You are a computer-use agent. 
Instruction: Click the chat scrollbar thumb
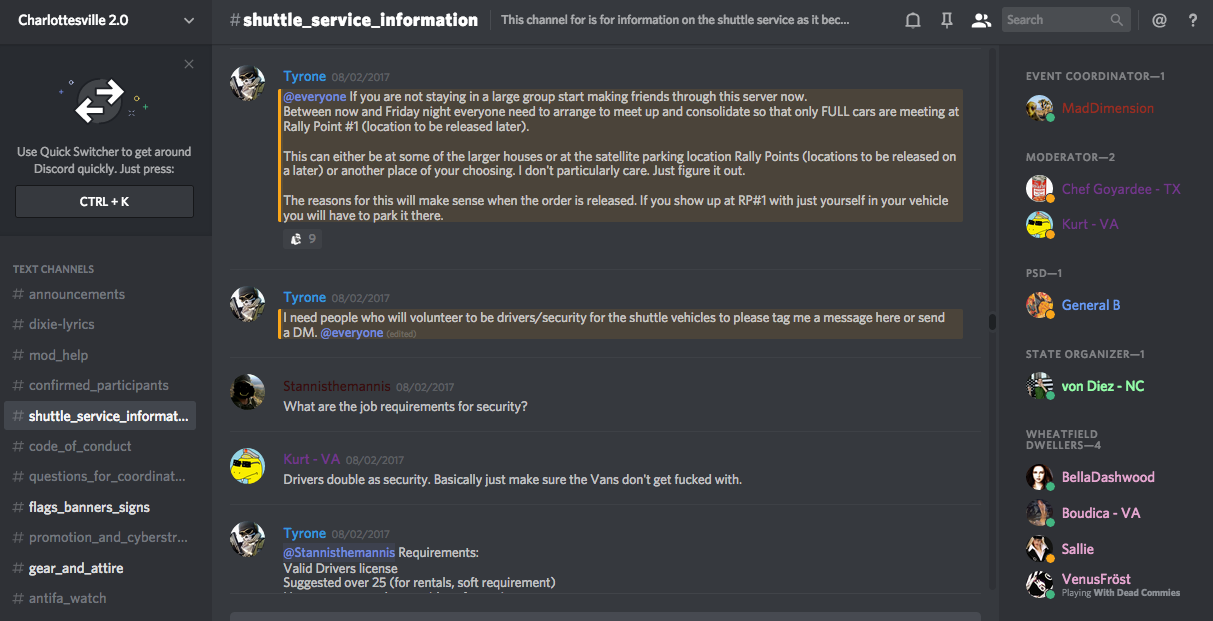coord(992,322)
